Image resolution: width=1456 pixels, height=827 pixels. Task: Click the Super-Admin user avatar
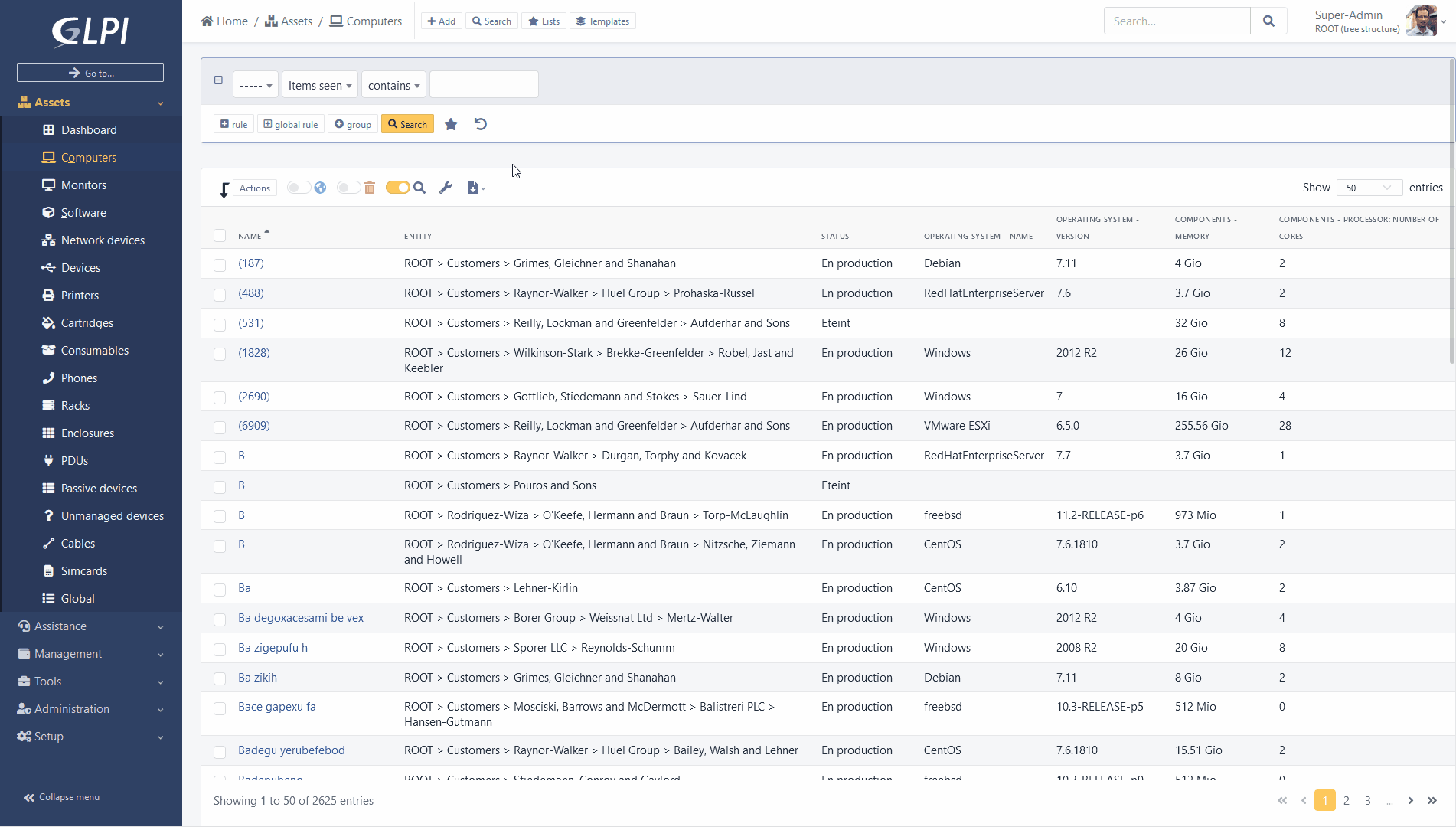point(1422,21)
